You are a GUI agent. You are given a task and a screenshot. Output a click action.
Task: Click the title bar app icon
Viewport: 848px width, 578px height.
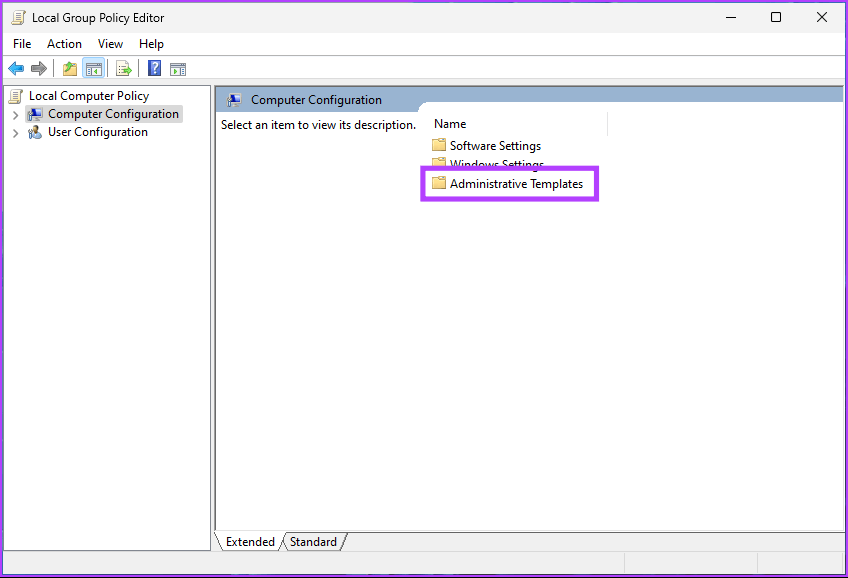(18, 18)
